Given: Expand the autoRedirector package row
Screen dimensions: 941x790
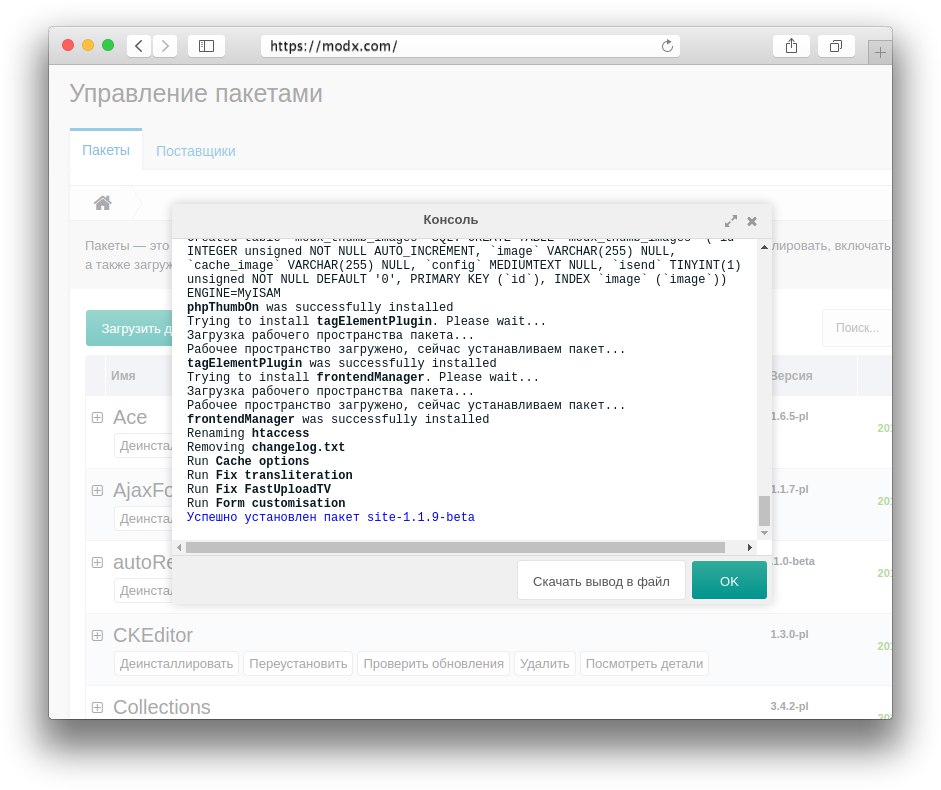Looking at the screenshot, I should (97, 562).
